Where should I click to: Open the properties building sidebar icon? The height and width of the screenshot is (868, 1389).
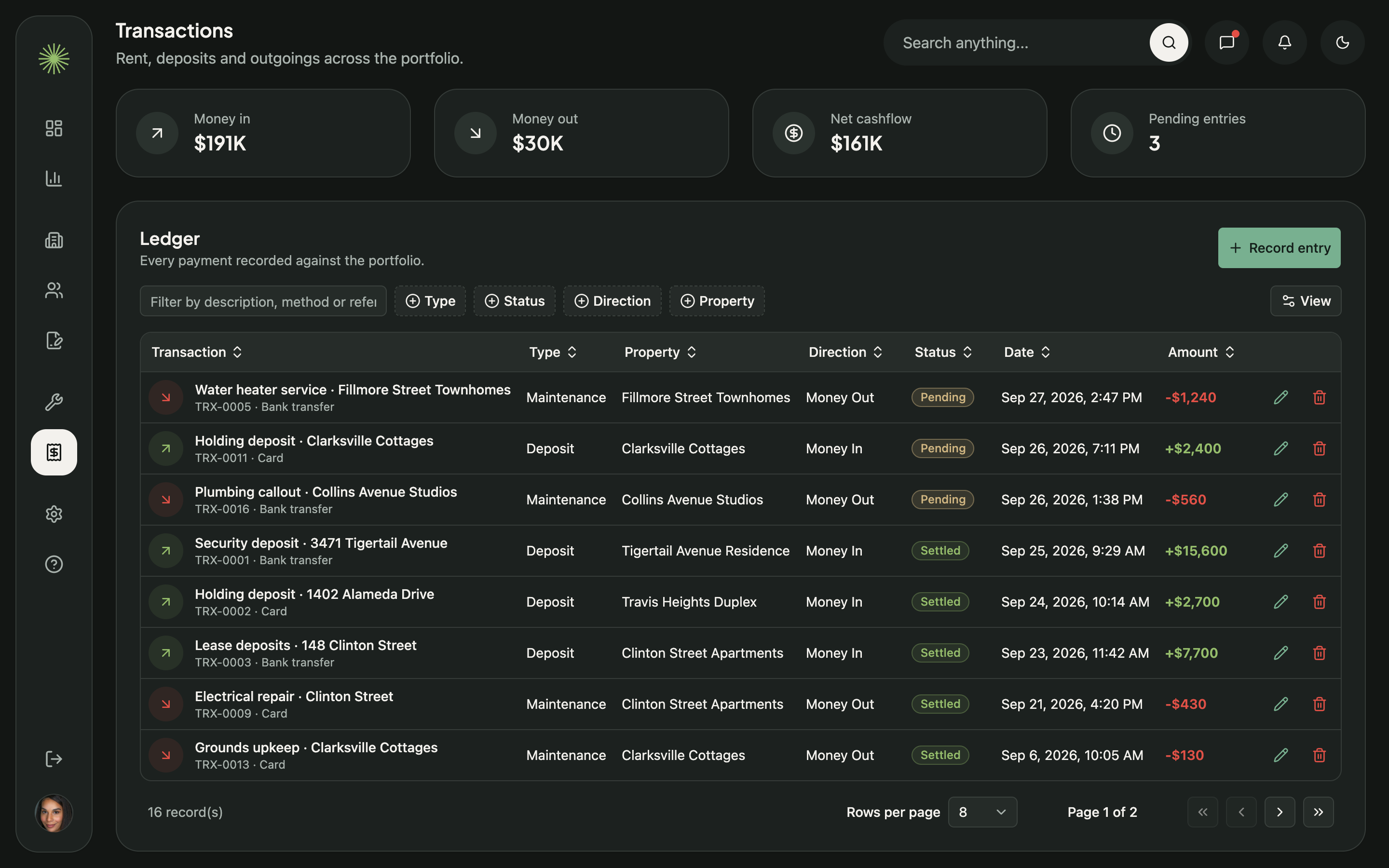[54, 240]
